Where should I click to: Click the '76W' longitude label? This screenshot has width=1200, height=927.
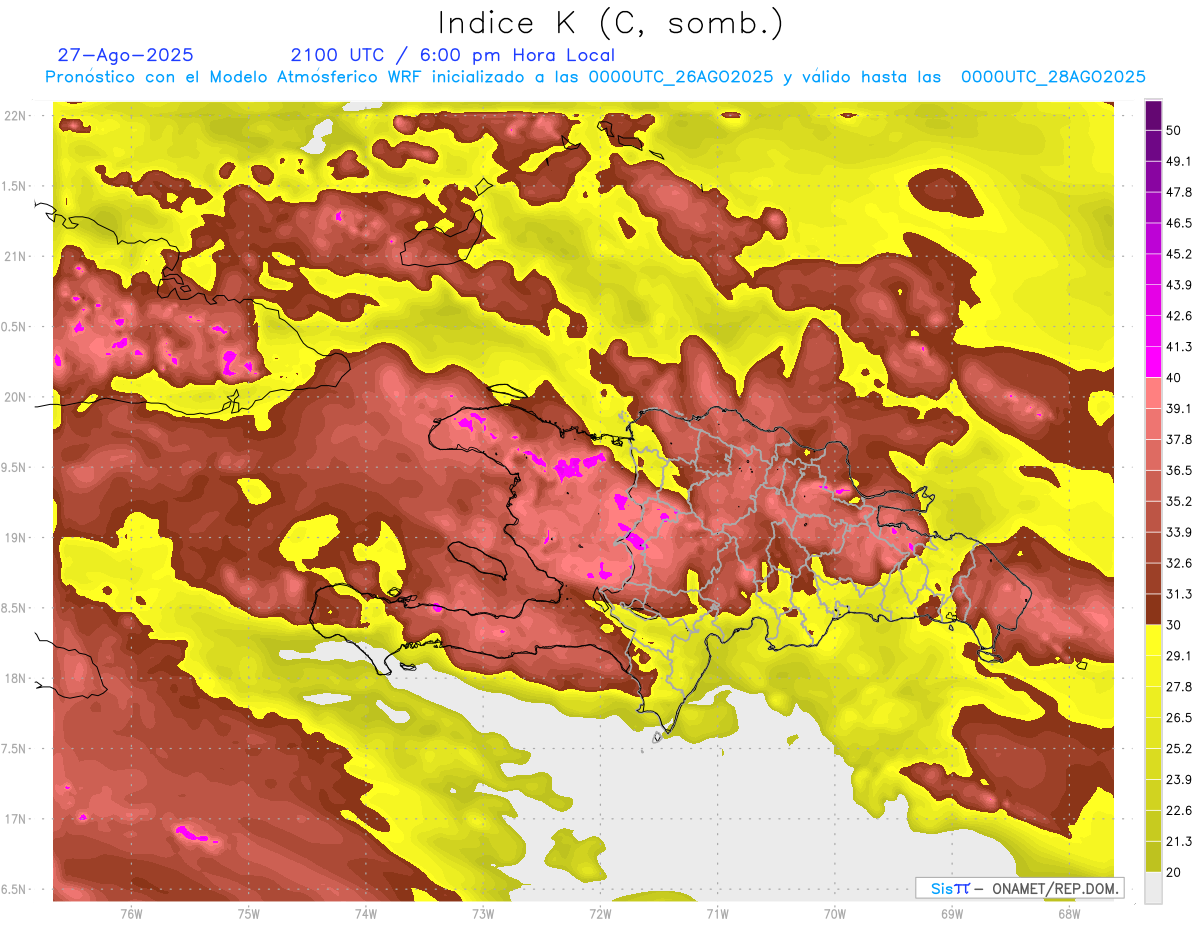pos(131,913)
